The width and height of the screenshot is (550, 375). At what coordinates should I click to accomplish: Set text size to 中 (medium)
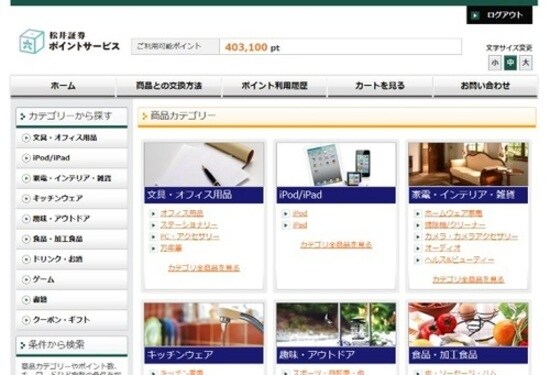510,63
